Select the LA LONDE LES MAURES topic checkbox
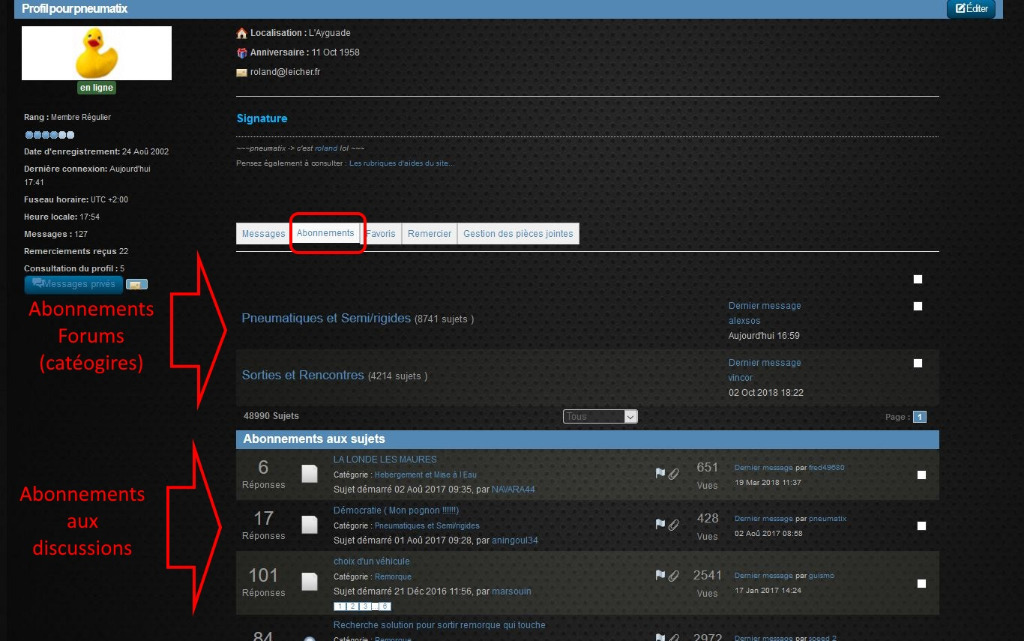 click(921, 475)
